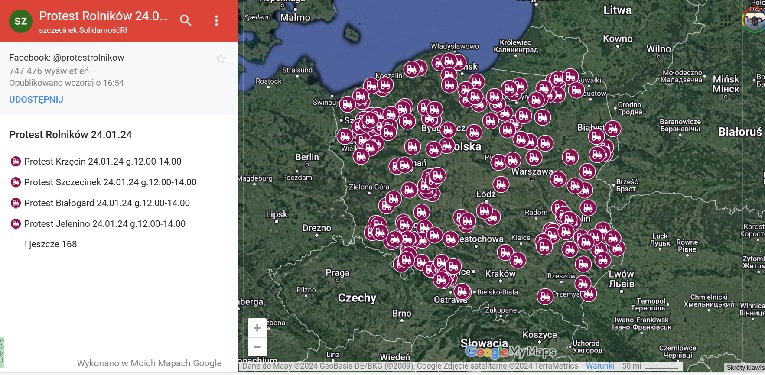This screenshot has width=765, height=375.
Task: Select Protest Białogard 24.01.24 list entry
Action: tap(100, 203)
